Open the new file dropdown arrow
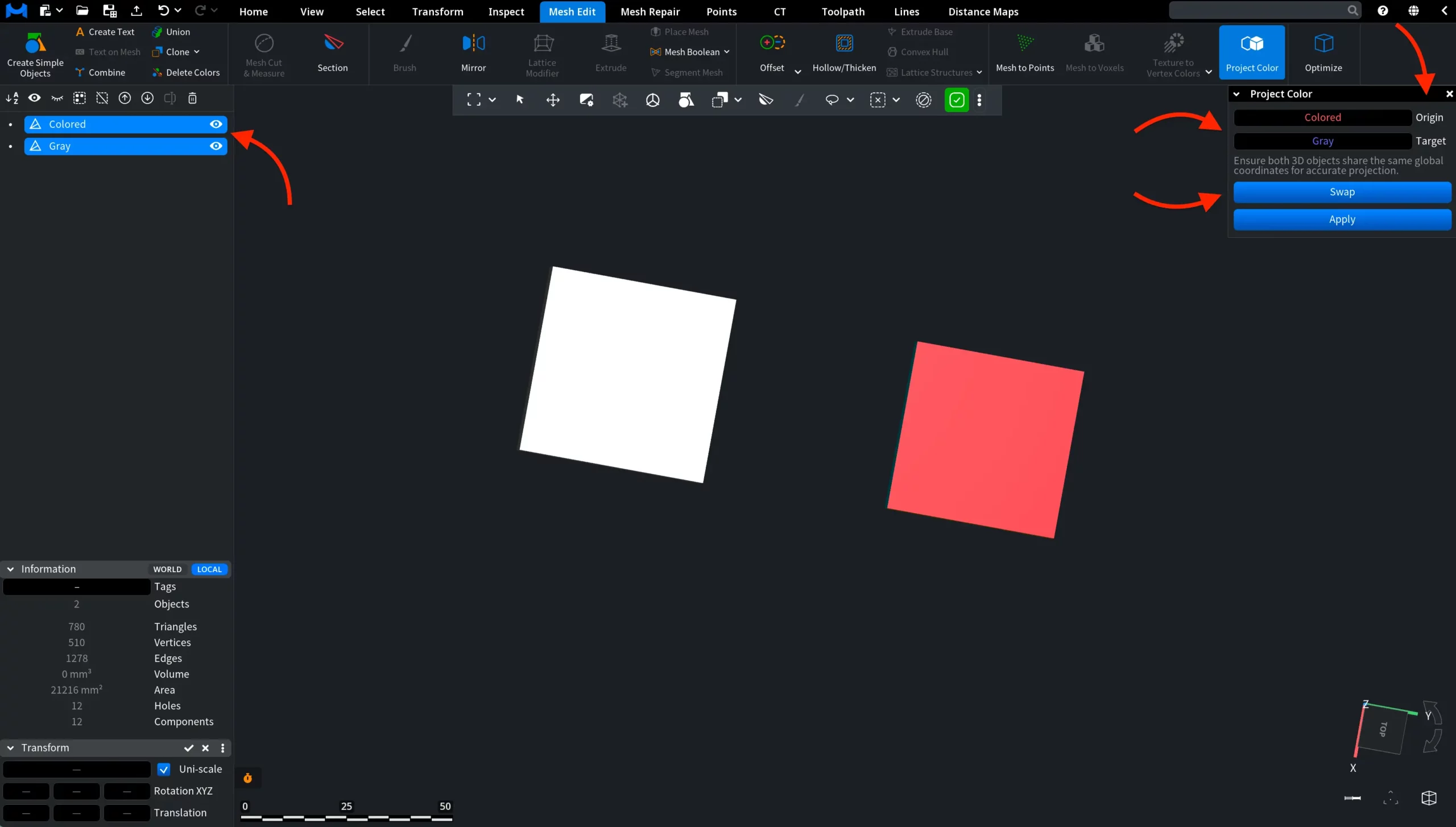Image resolution: width=1456 pixels, height=827 pixels. coord(59,10)
